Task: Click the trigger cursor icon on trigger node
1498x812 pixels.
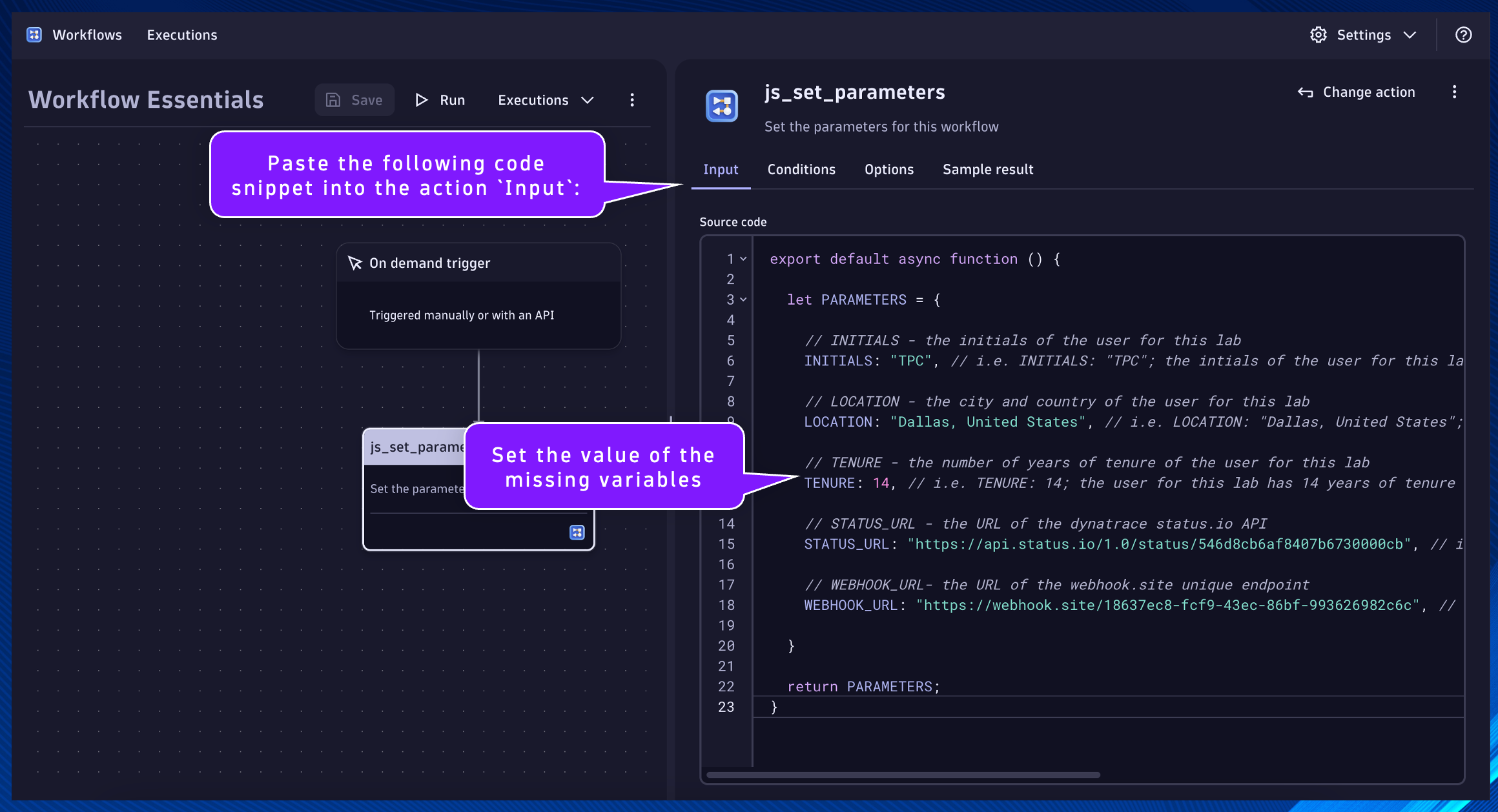Action: coord(355,263)
